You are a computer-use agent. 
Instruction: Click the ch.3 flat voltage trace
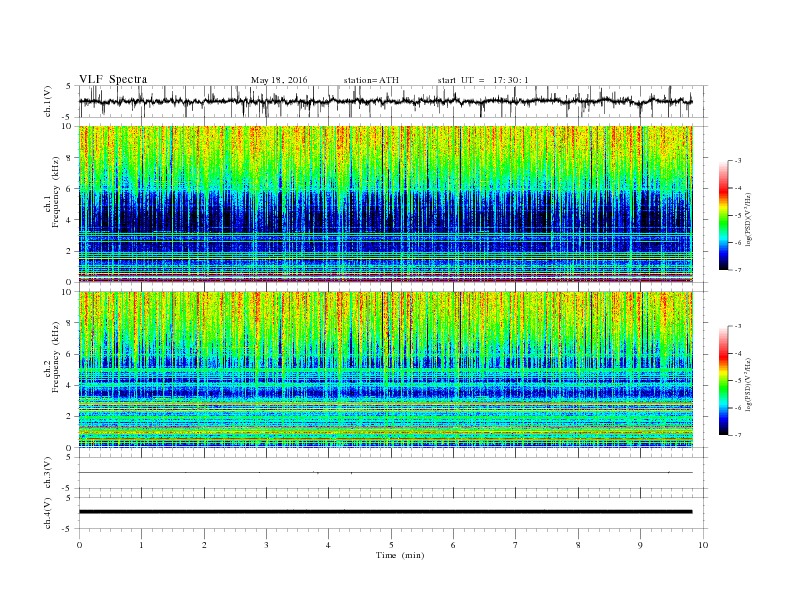click(385, 473)
